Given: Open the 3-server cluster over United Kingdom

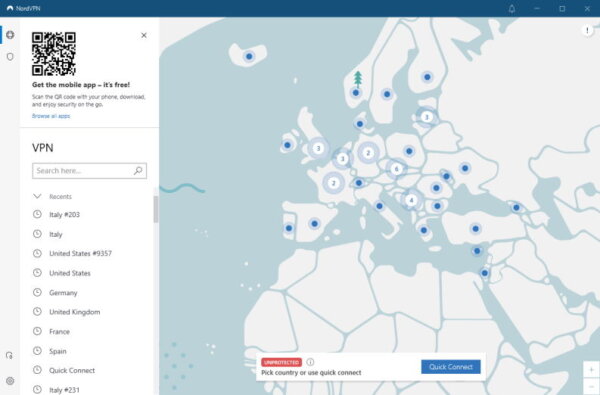Looking at the screenshot, I should [318, 148].
